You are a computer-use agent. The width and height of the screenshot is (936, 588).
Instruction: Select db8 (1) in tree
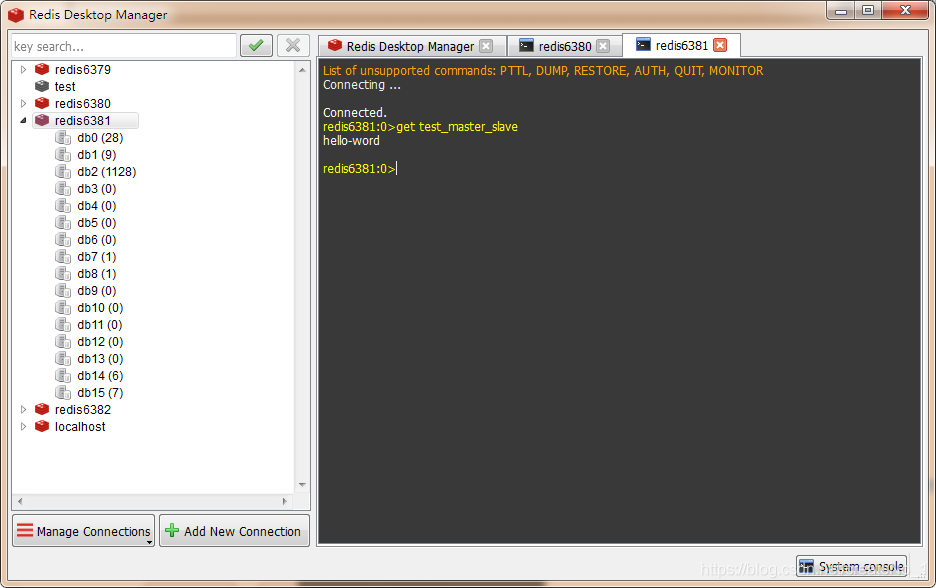[97, 274]
